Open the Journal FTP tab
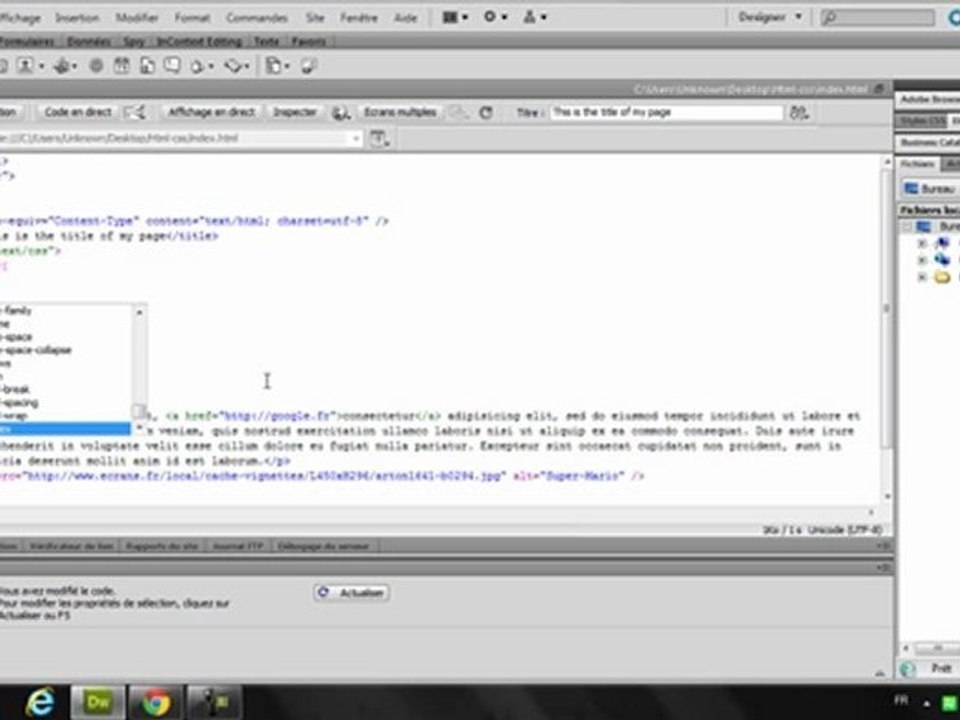This screenshot has height=720, width=960. coord(238,546)
